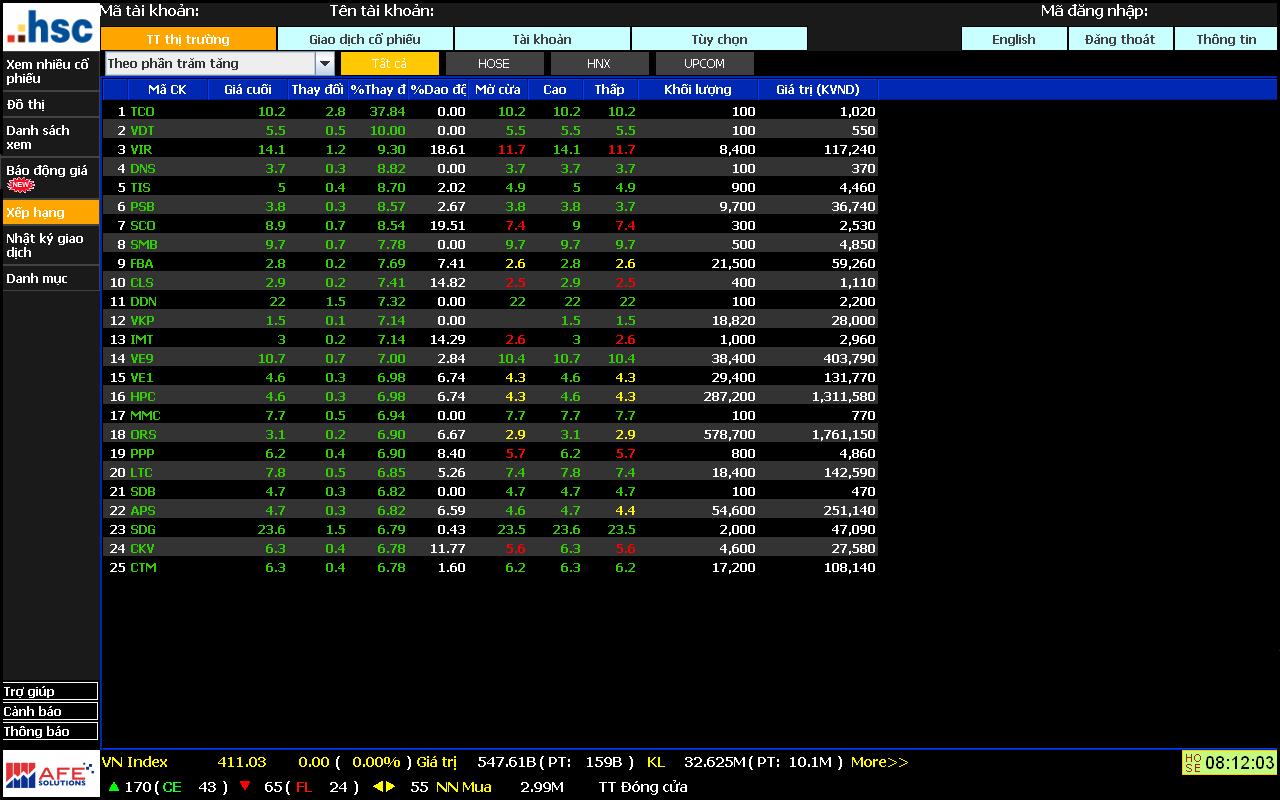The image size is (1280, 800).
Task: Open Giao dịch cổ phiếu tab
Action: click(365, 39)
